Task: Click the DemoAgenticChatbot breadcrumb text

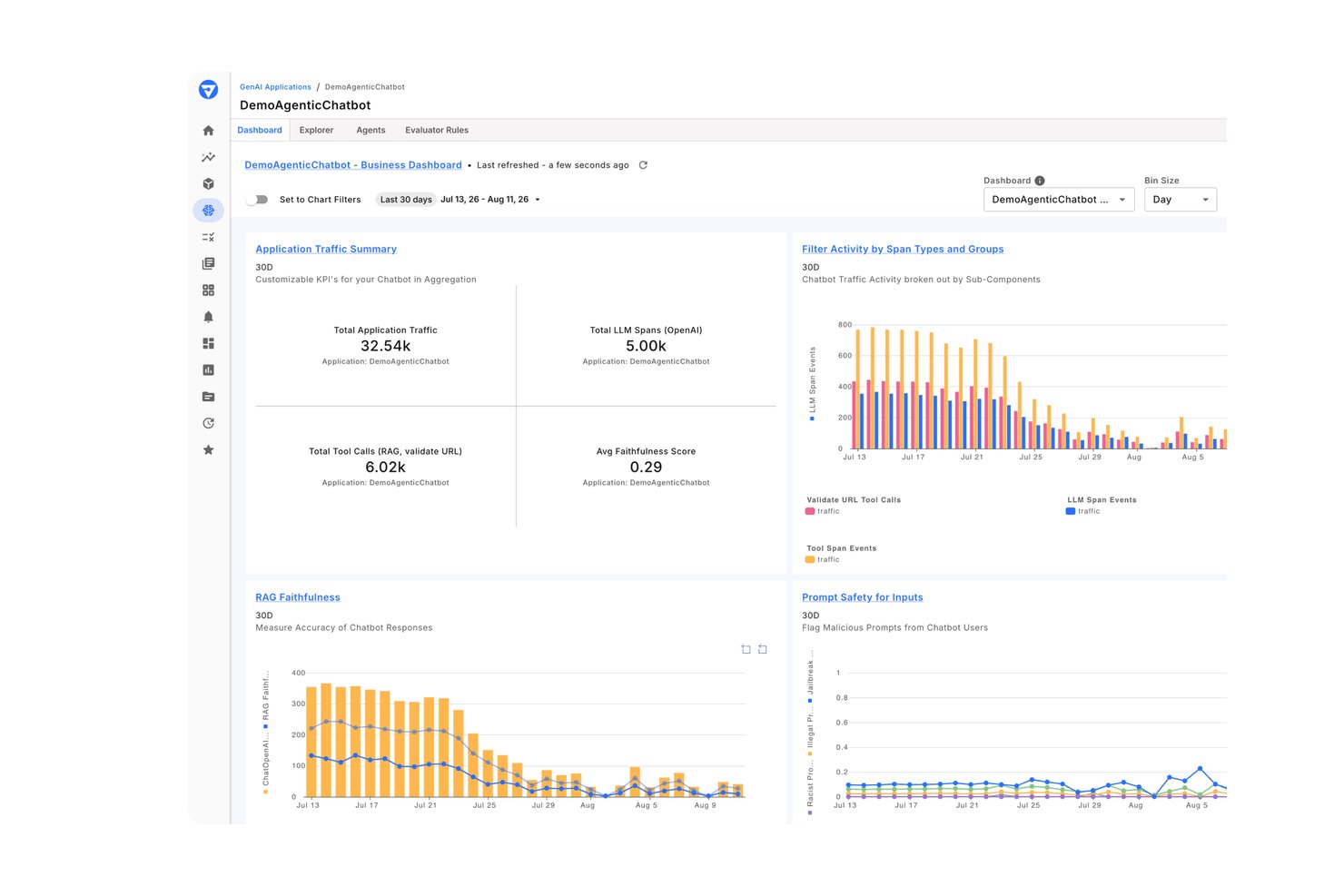Action: (364, 87)
